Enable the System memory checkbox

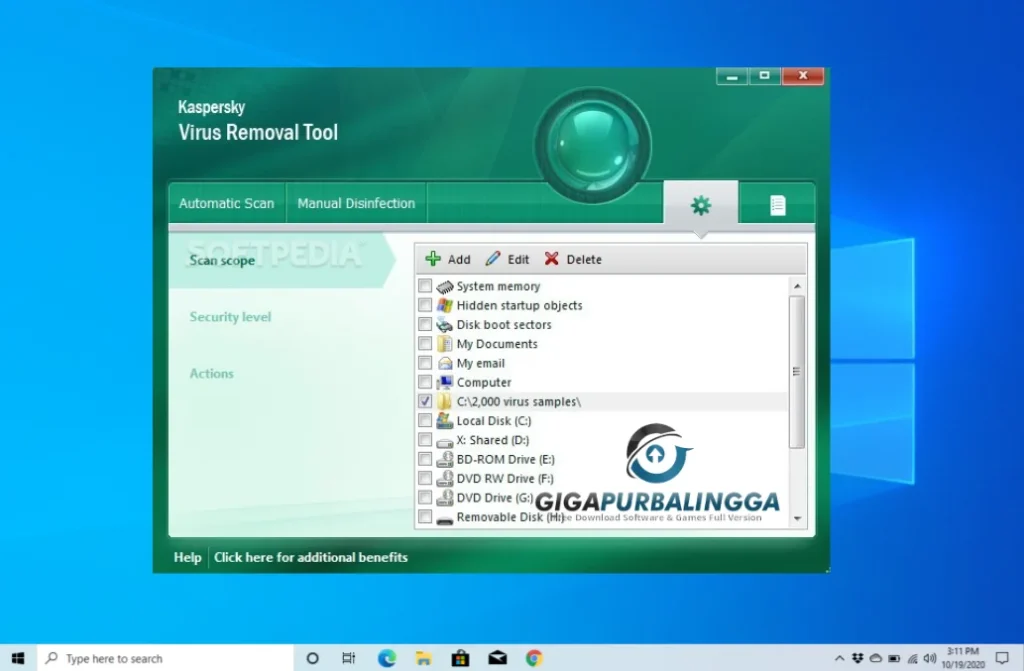click(424, 286)
